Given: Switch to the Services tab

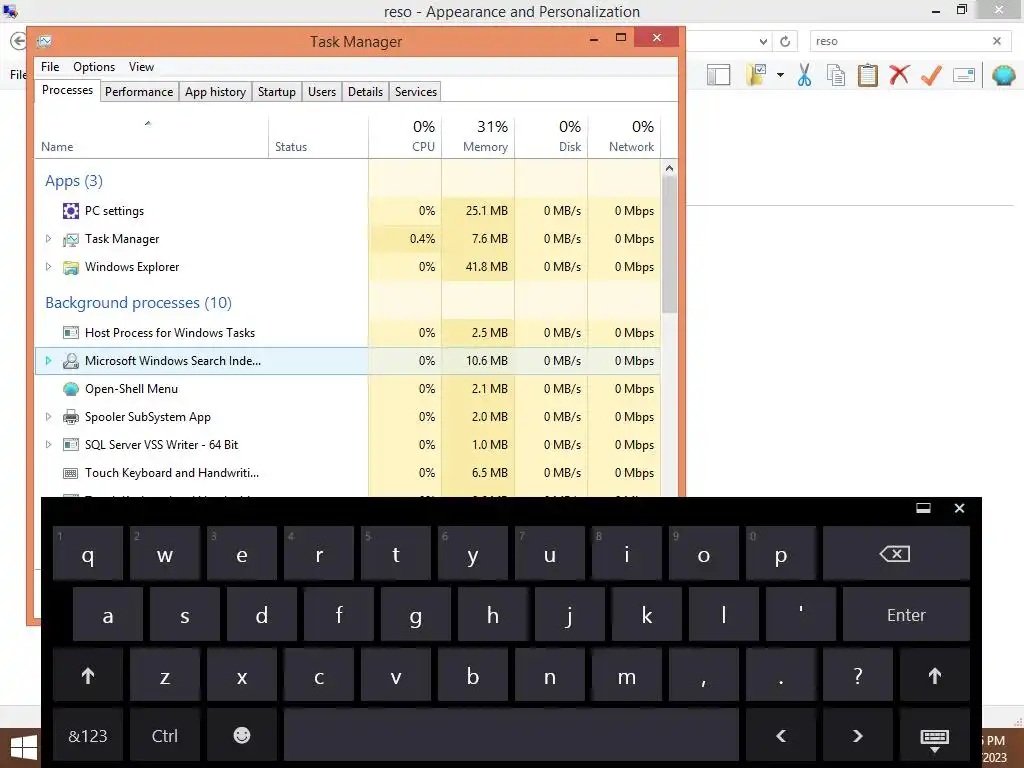Looking at the screenshot, I should click(x=416, y=92).
